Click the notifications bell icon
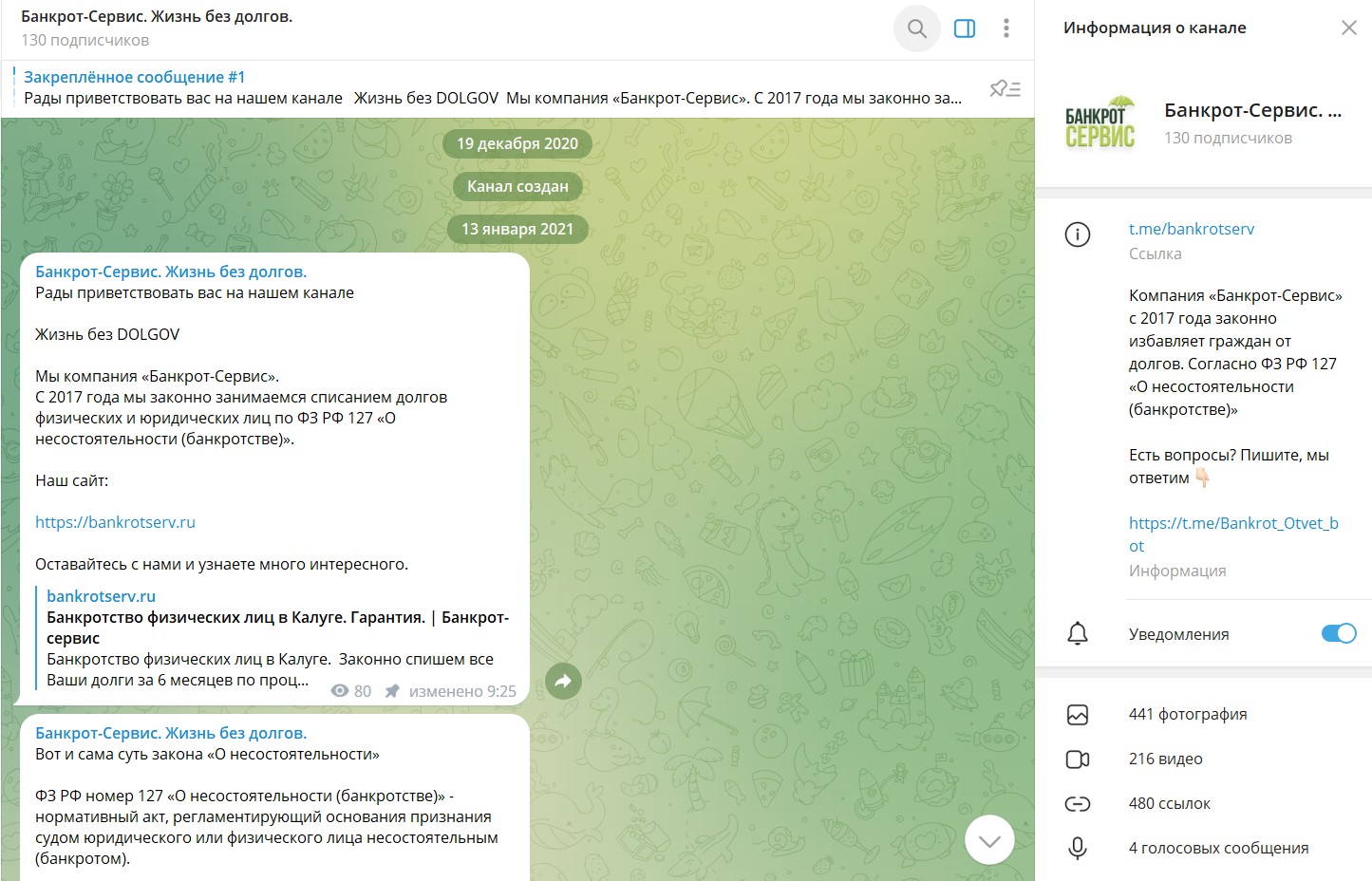 click(1078, 634)
